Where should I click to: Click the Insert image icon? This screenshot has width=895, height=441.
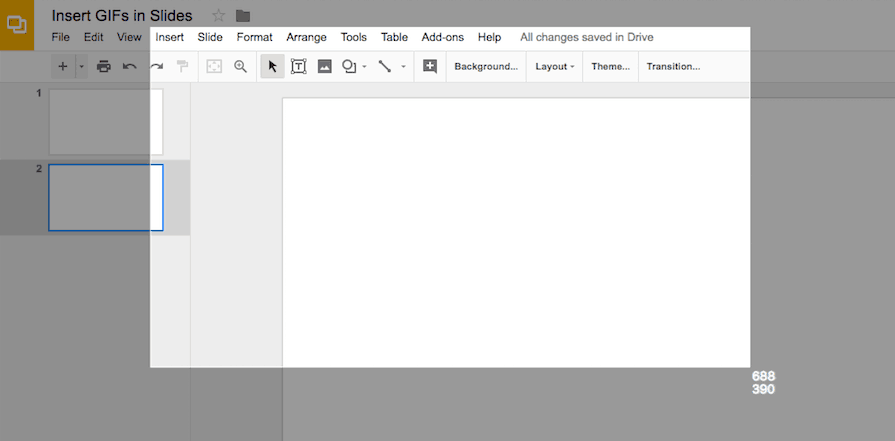tap(325, 67)
